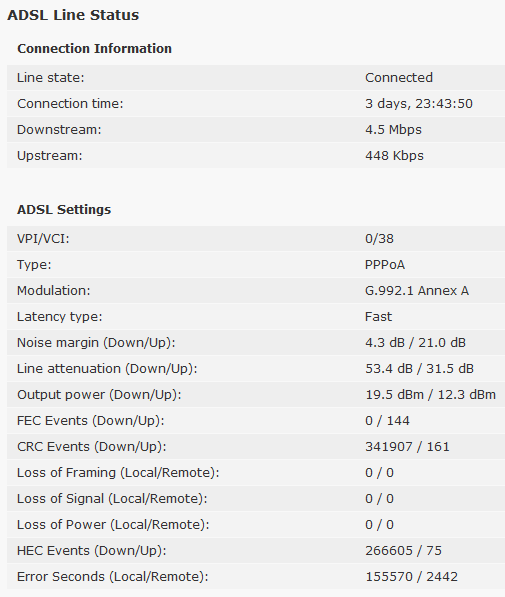Click the Noise margin dB values
Viewport: 505px width, 597px height.
[416, 343]
